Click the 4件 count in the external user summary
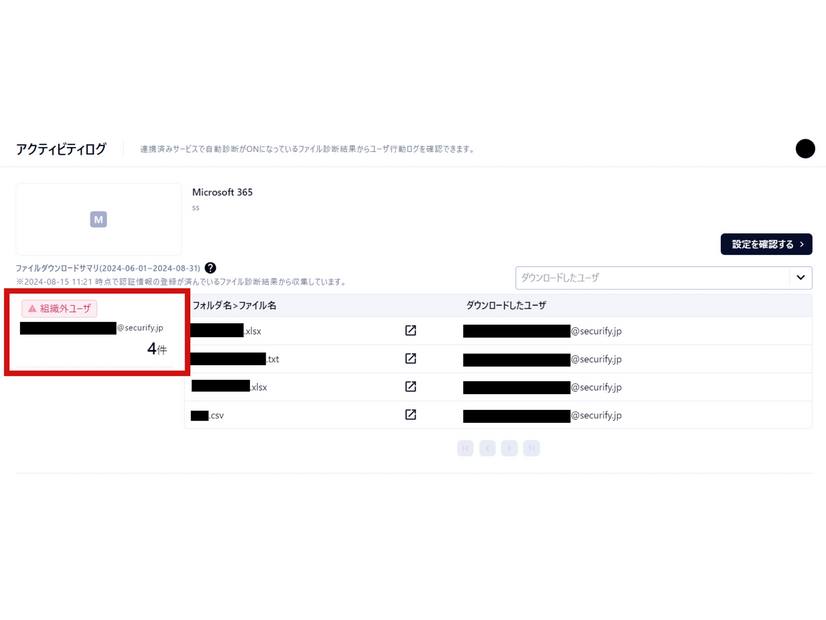The width and height of the screenshot is (826, 620). tap(157, 347)
